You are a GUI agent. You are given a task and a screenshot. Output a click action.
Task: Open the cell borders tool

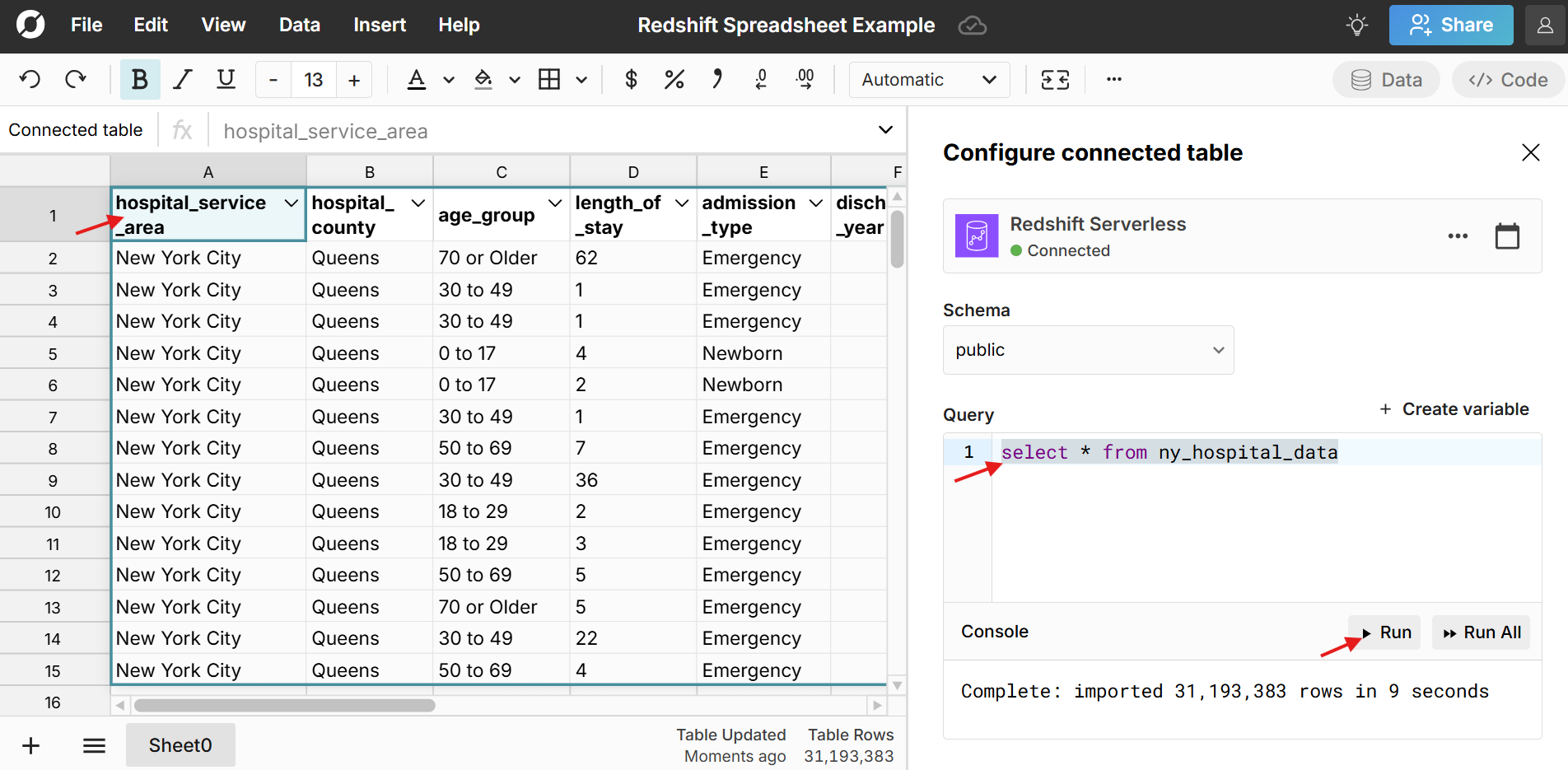(x=549, y=80)
